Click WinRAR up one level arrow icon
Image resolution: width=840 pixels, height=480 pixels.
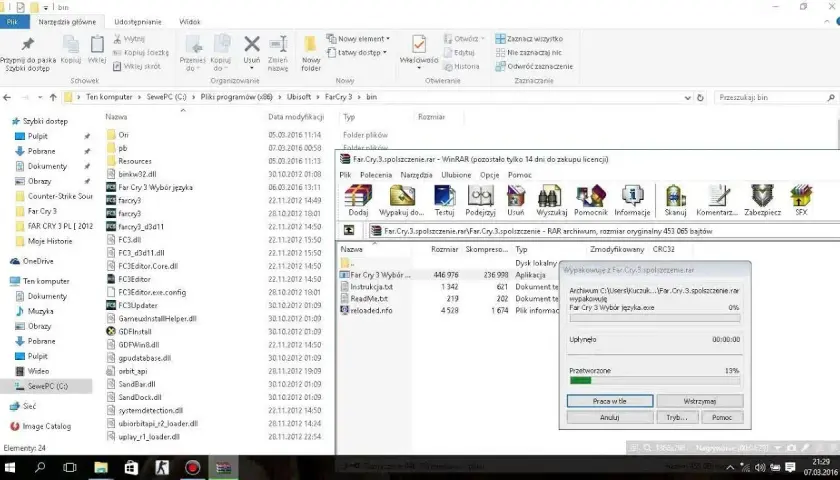click(349, 230)
